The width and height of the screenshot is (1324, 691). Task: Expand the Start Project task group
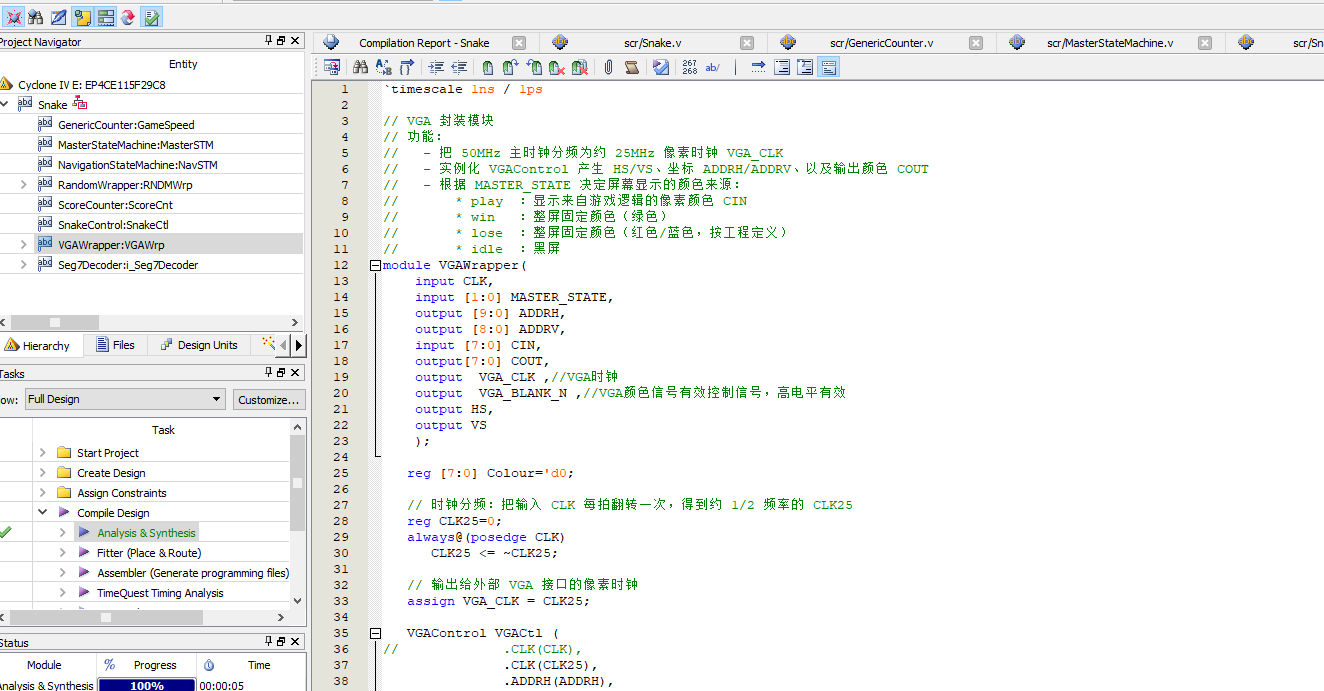point(43,452)
